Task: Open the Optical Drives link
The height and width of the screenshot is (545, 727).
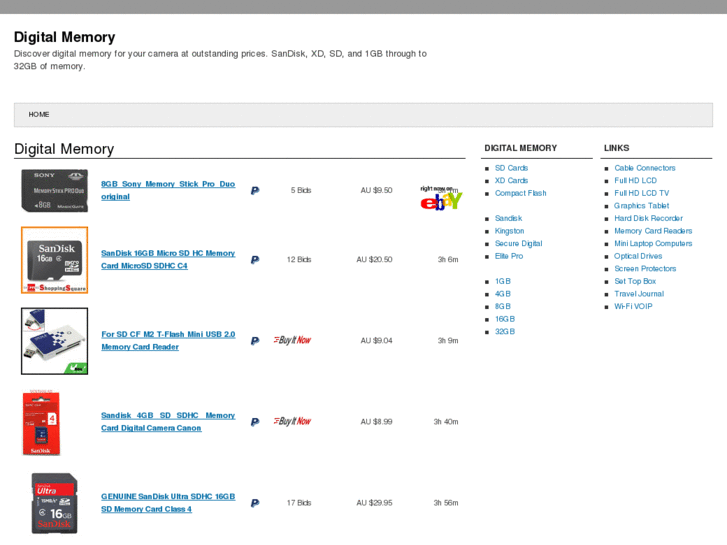Action: [638, 256]
